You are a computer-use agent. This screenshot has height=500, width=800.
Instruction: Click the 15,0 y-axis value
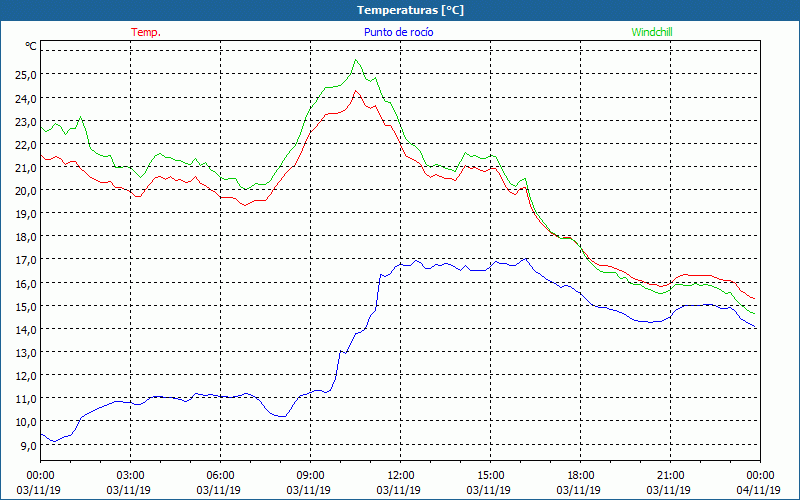point(26,307)
